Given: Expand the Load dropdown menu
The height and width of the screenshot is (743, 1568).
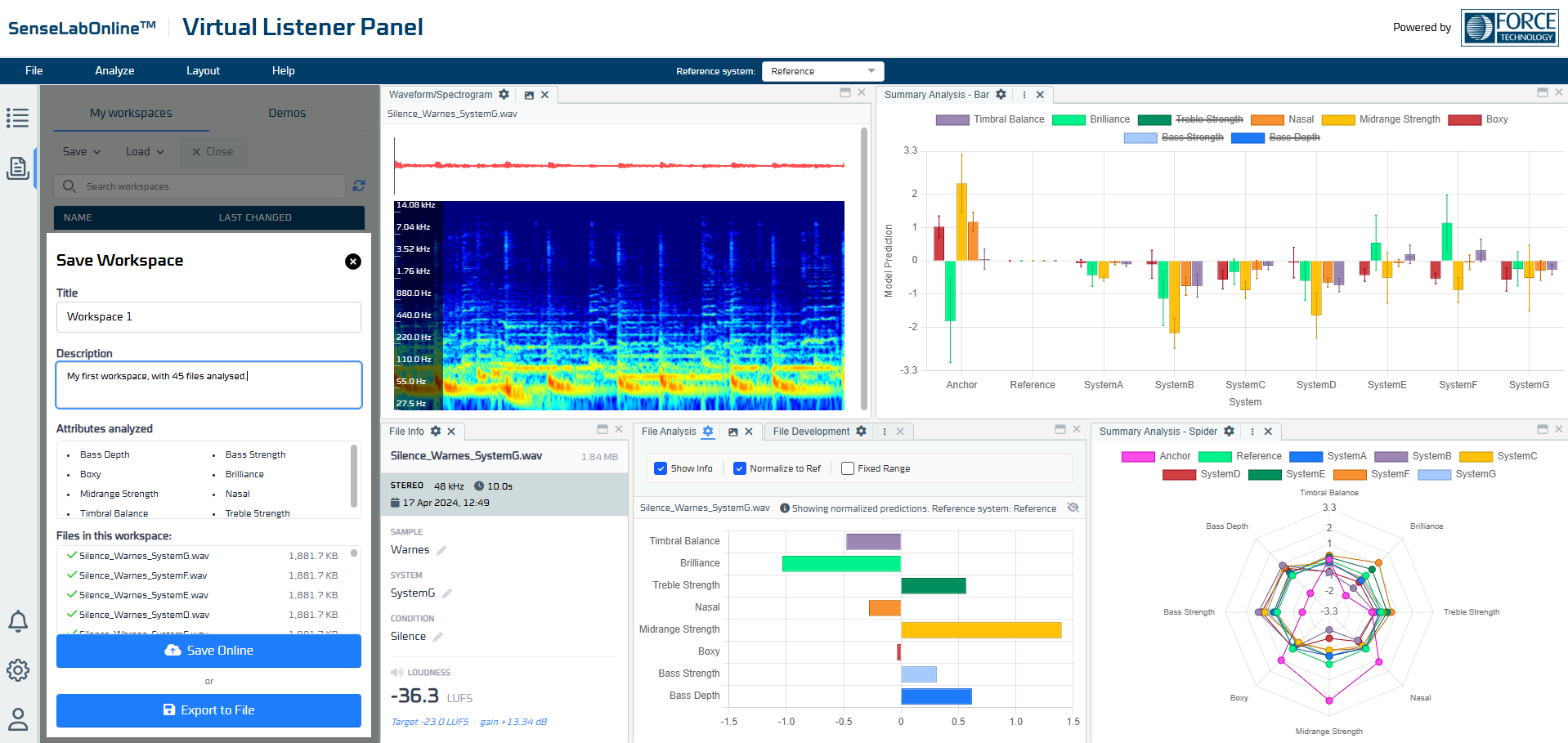Looking at the screenshot, I should 145,152.
